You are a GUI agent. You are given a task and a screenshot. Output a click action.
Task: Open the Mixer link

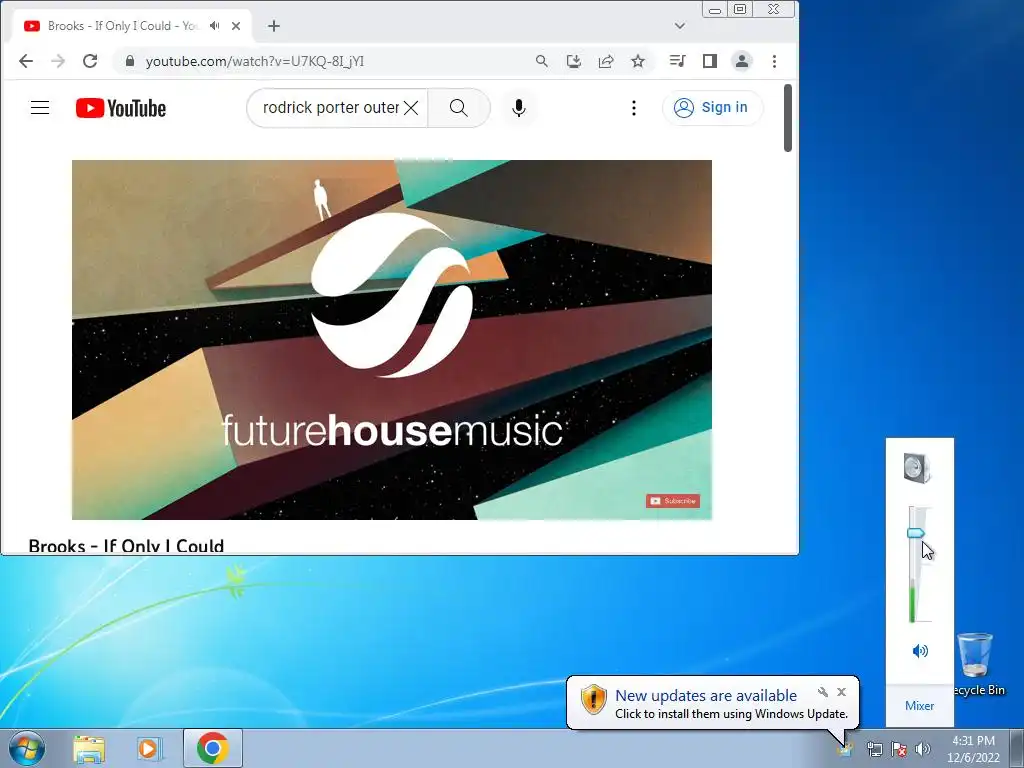pyautogui.click(x=920, y=705)
